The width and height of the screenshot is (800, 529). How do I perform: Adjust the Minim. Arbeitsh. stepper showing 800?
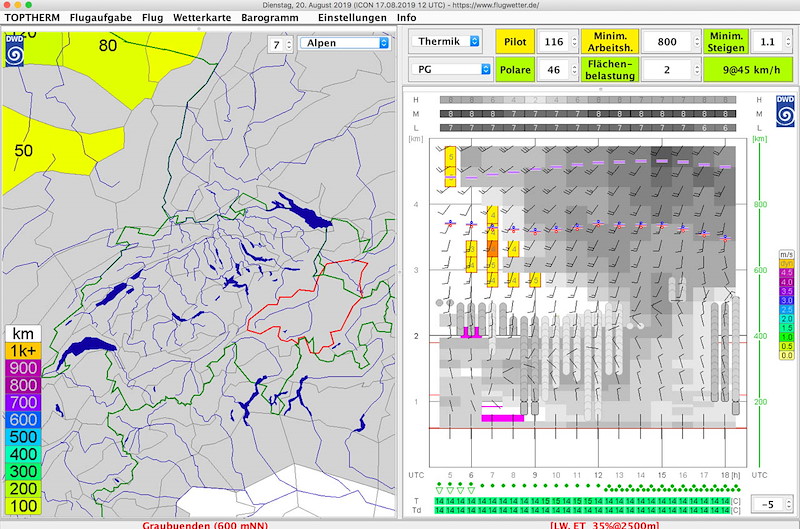pyautogui.click(x=697, y=41)
